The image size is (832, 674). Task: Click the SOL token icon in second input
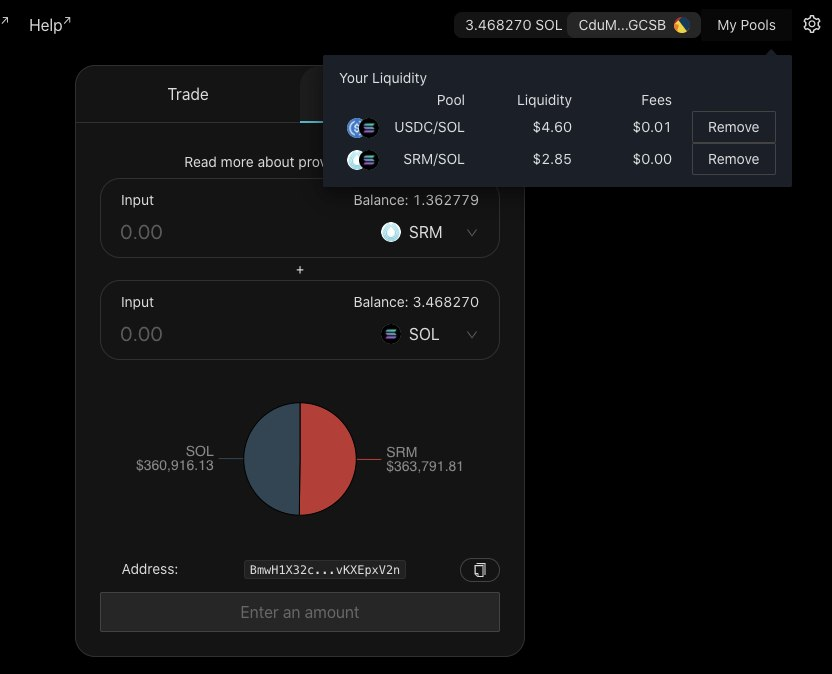click(391, 334)
